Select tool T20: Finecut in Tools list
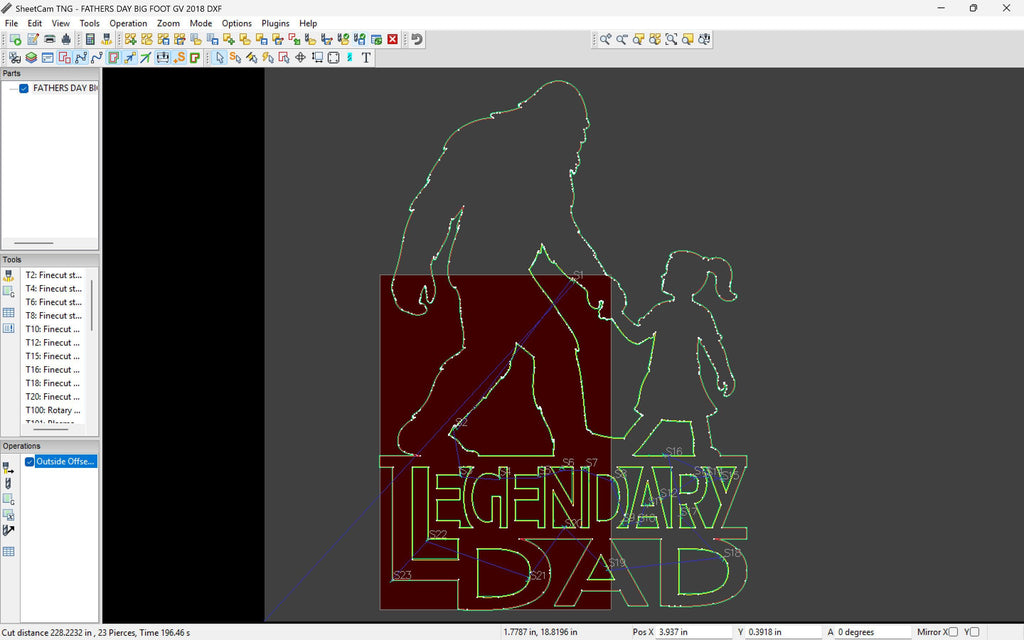 point(52,396)
